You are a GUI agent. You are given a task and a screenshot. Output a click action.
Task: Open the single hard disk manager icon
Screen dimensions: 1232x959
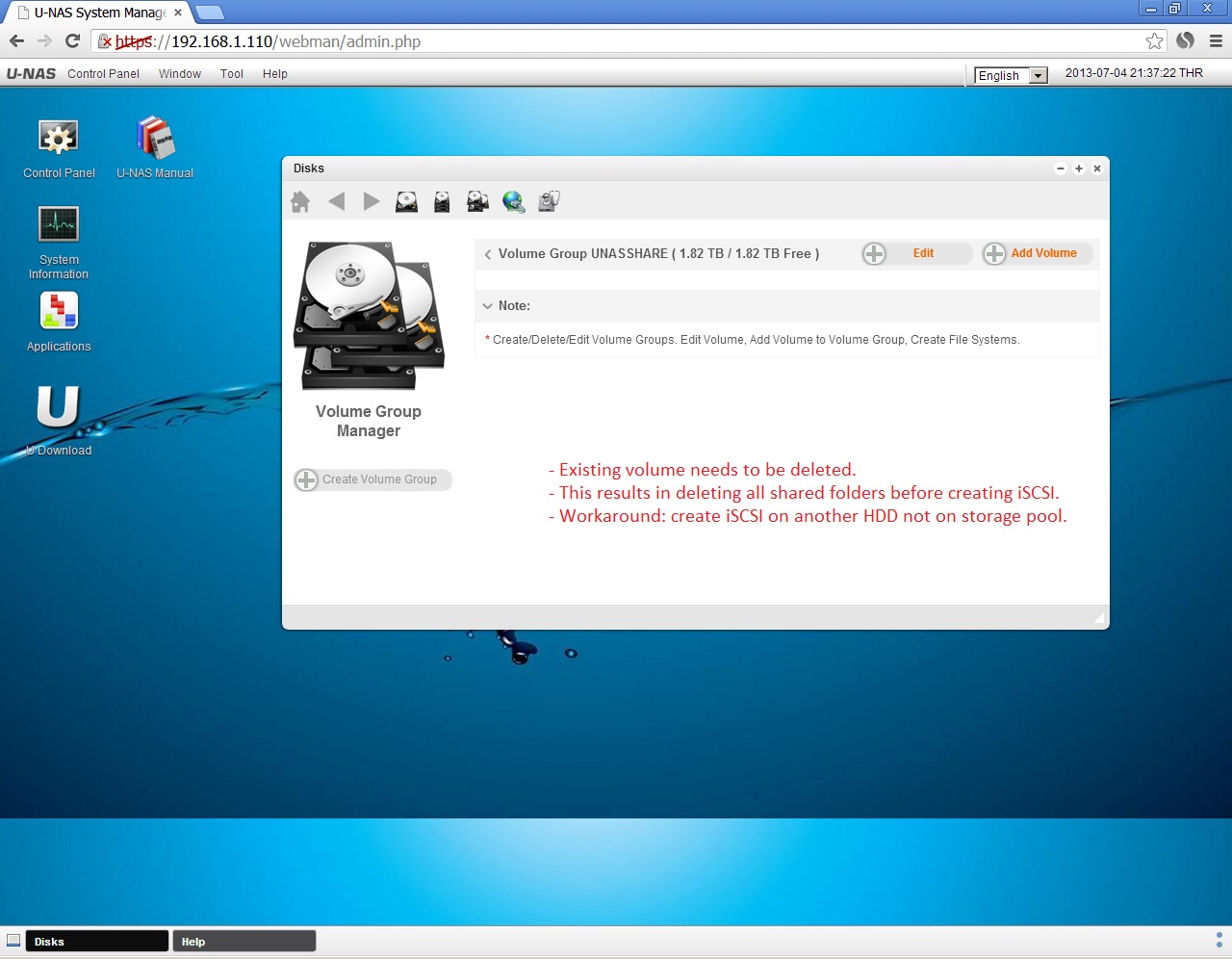[x=407, y=201]
